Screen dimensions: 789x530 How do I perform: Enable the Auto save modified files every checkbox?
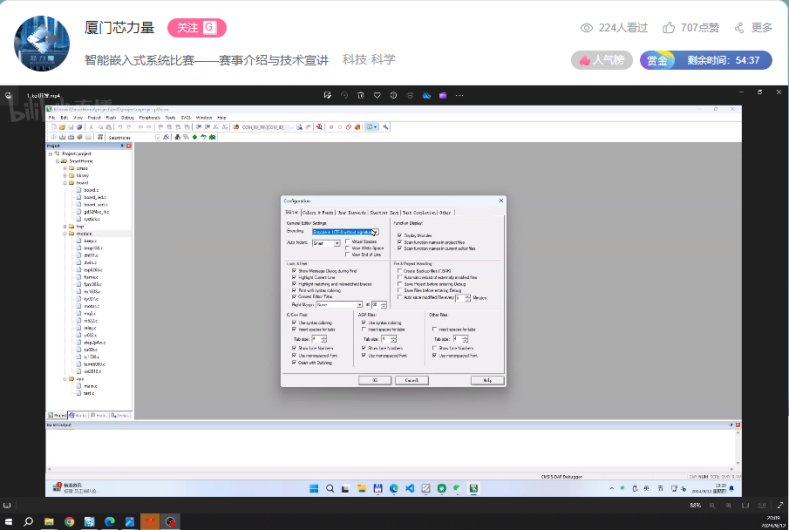(400, 297)
